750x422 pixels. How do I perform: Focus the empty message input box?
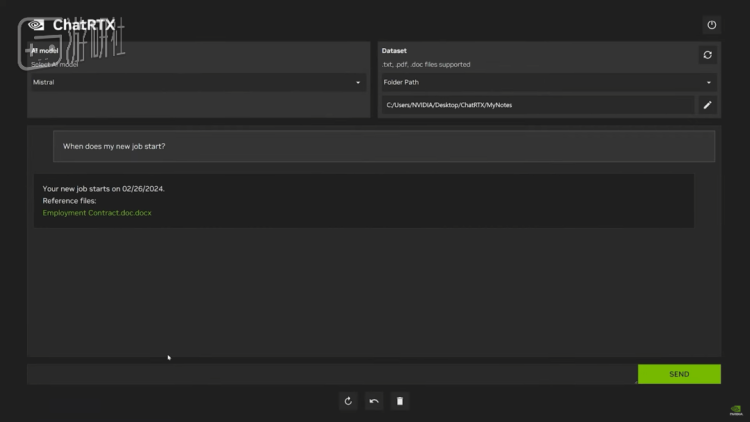331,374
